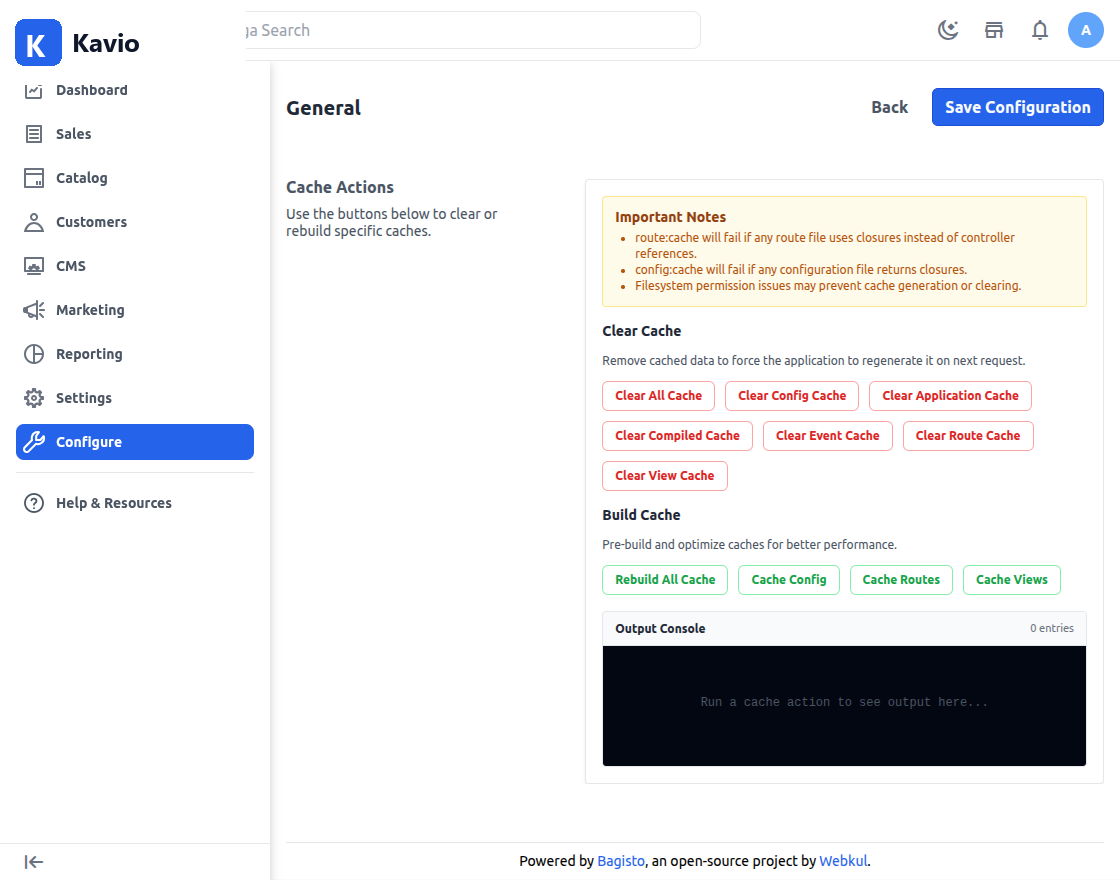Open the Webkul footer link

click(x=843, y=861)
